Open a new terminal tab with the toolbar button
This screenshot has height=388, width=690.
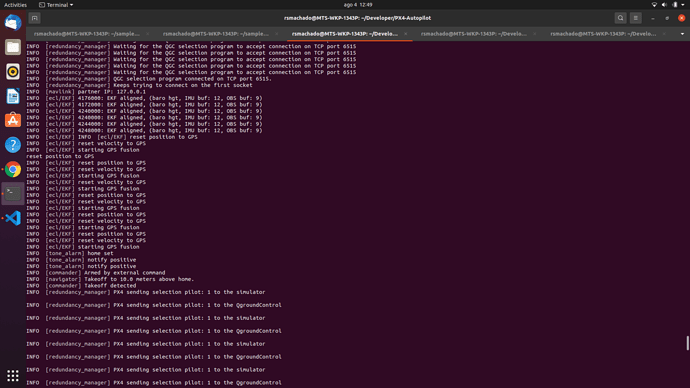tap(34, 18)
